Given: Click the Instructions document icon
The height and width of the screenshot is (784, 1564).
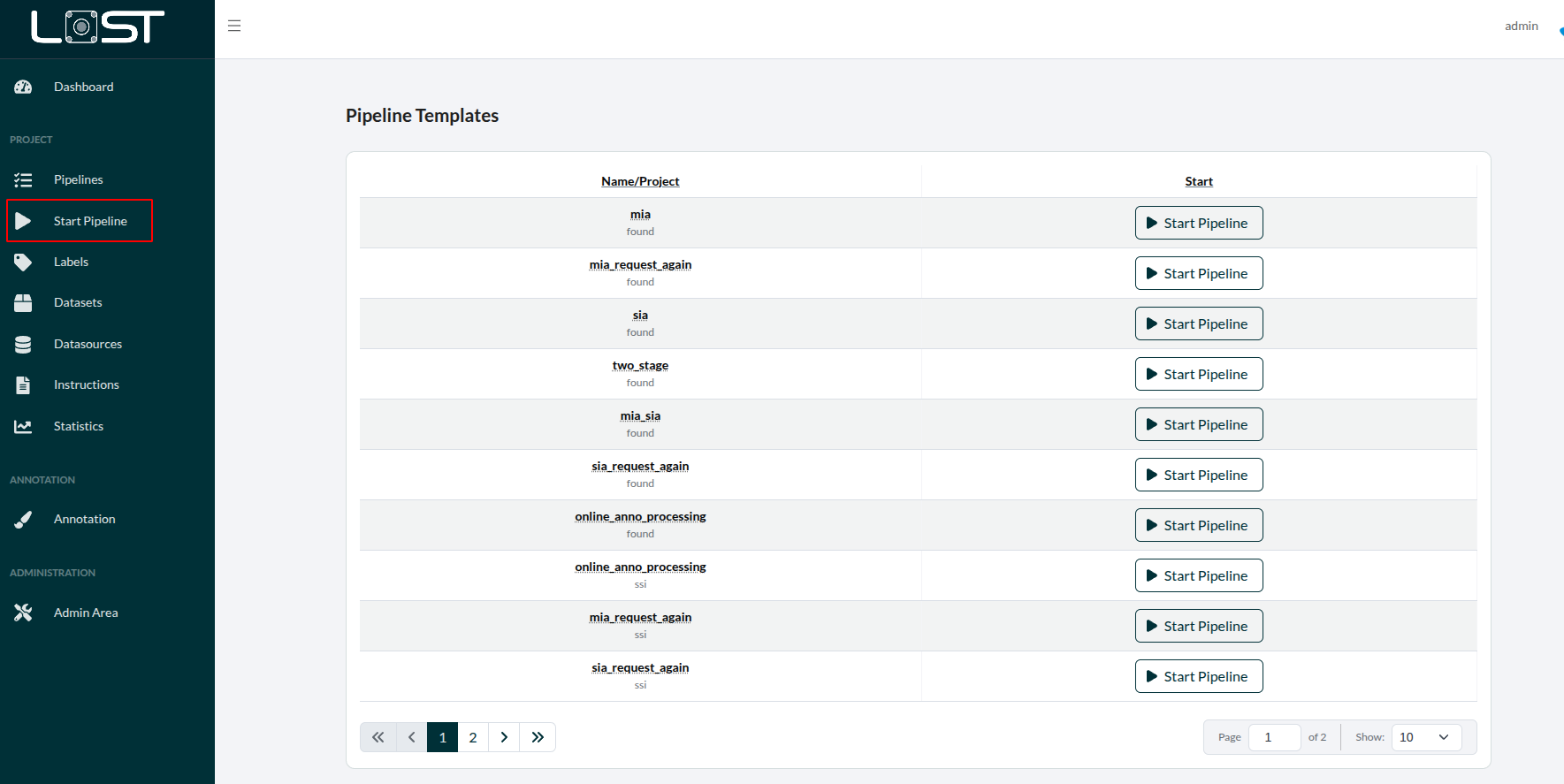Looking at the screenshot, I should pos(23,385).
